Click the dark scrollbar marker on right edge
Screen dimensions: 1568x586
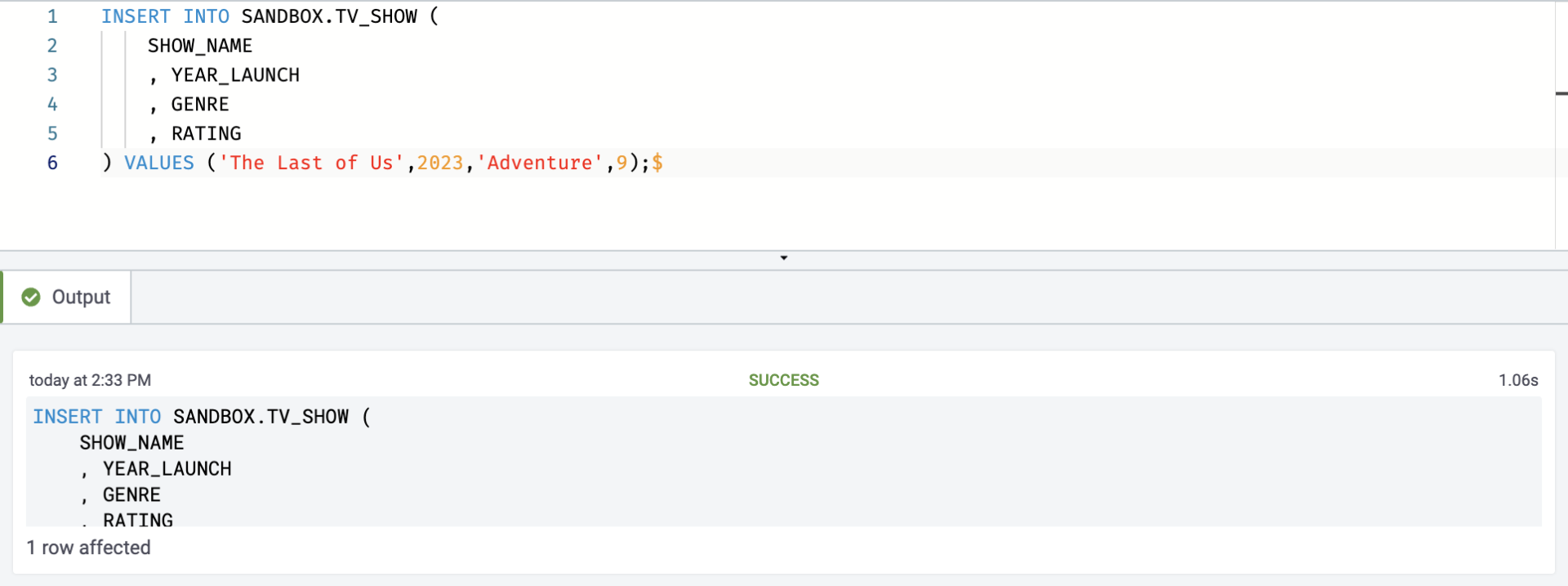pos(1562,93)
